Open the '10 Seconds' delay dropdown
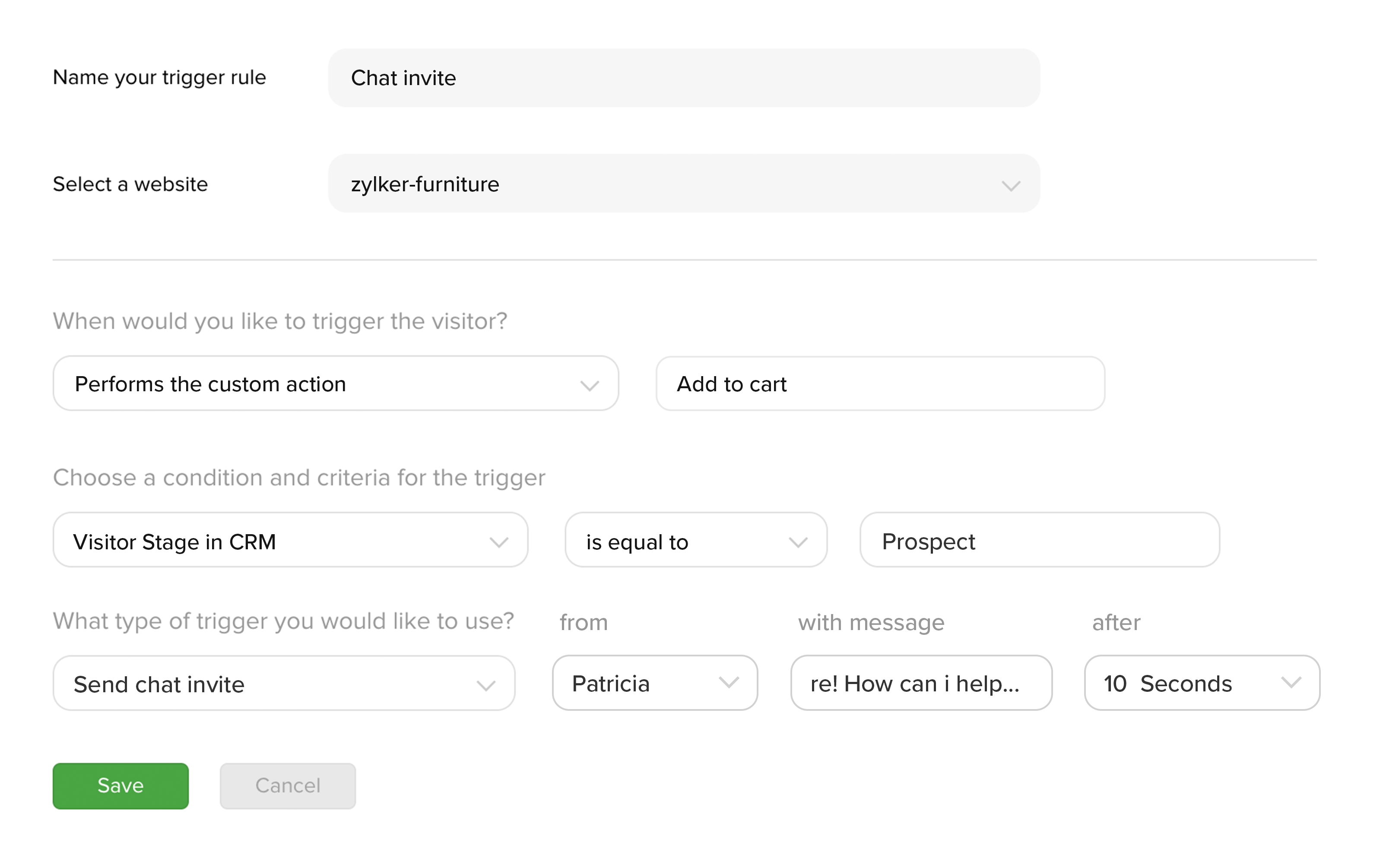This screenshot has height=868, width=1383. pyautogui.click(x=1202, y=683)
